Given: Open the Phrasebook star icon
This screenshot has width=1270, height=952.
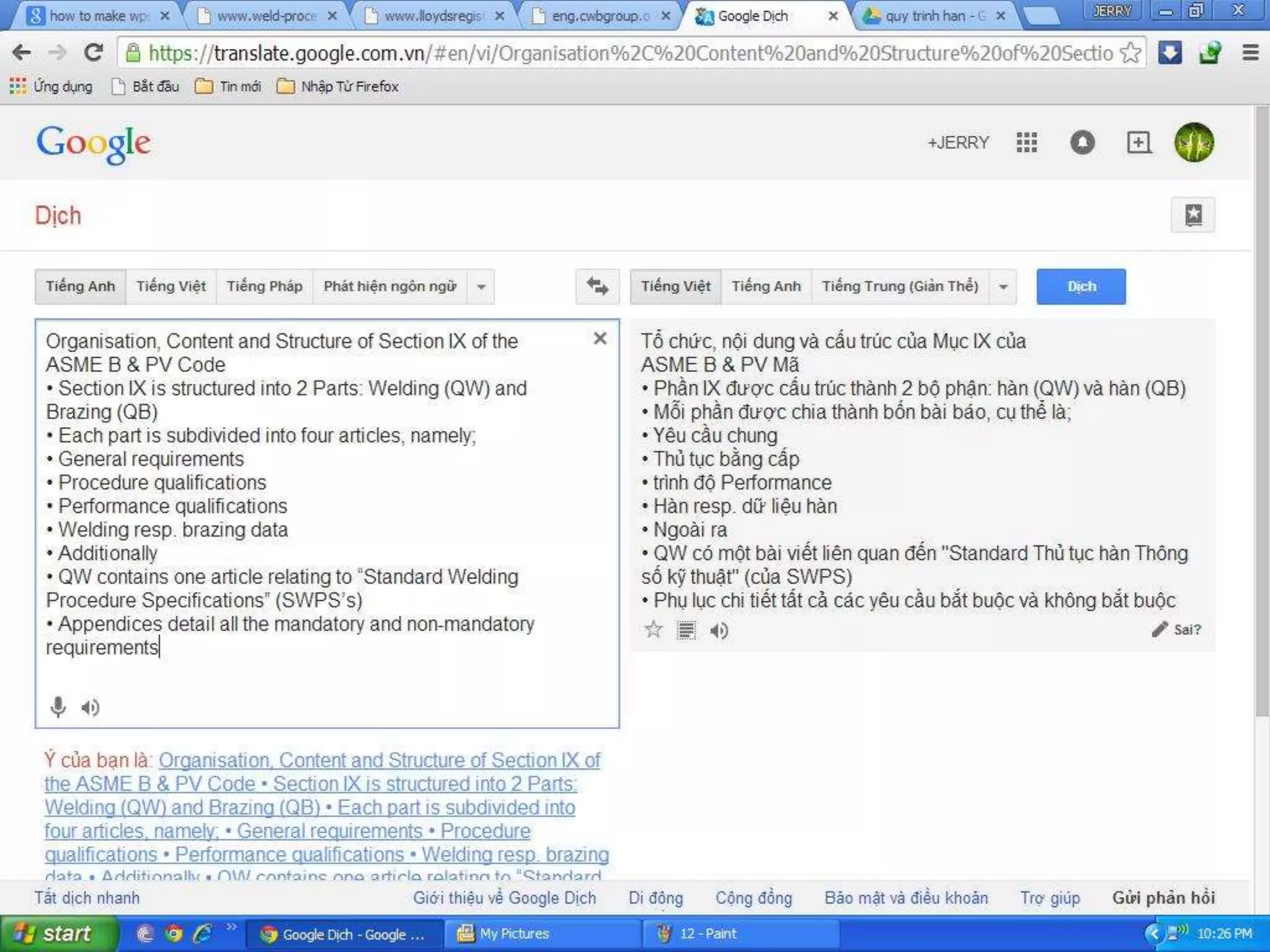Looking at the screenshot, I should click(x=1192, y=215).
